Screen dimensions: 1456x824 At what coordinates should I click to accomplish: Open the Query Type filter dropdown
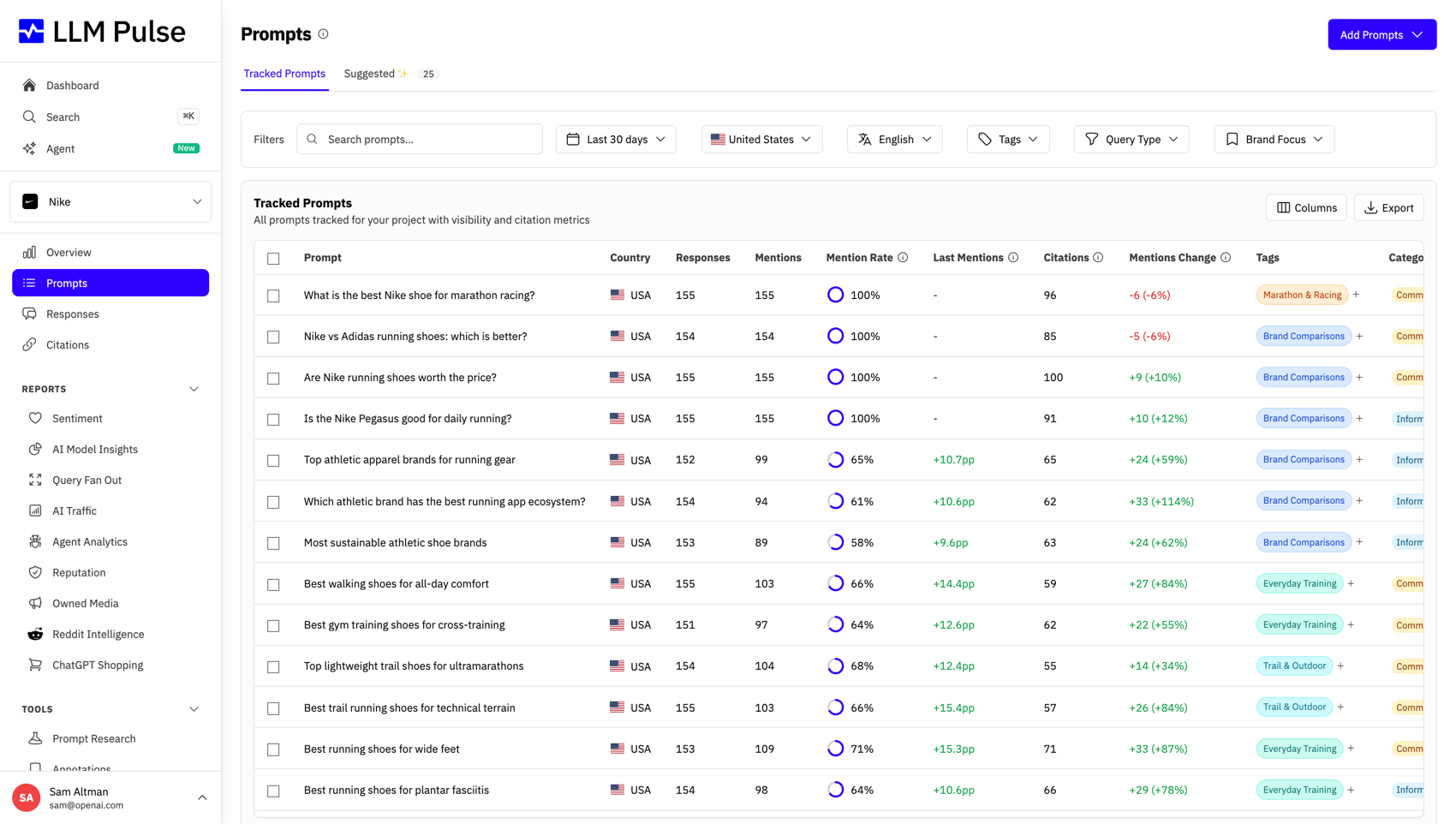click(x=1131, y=140)
